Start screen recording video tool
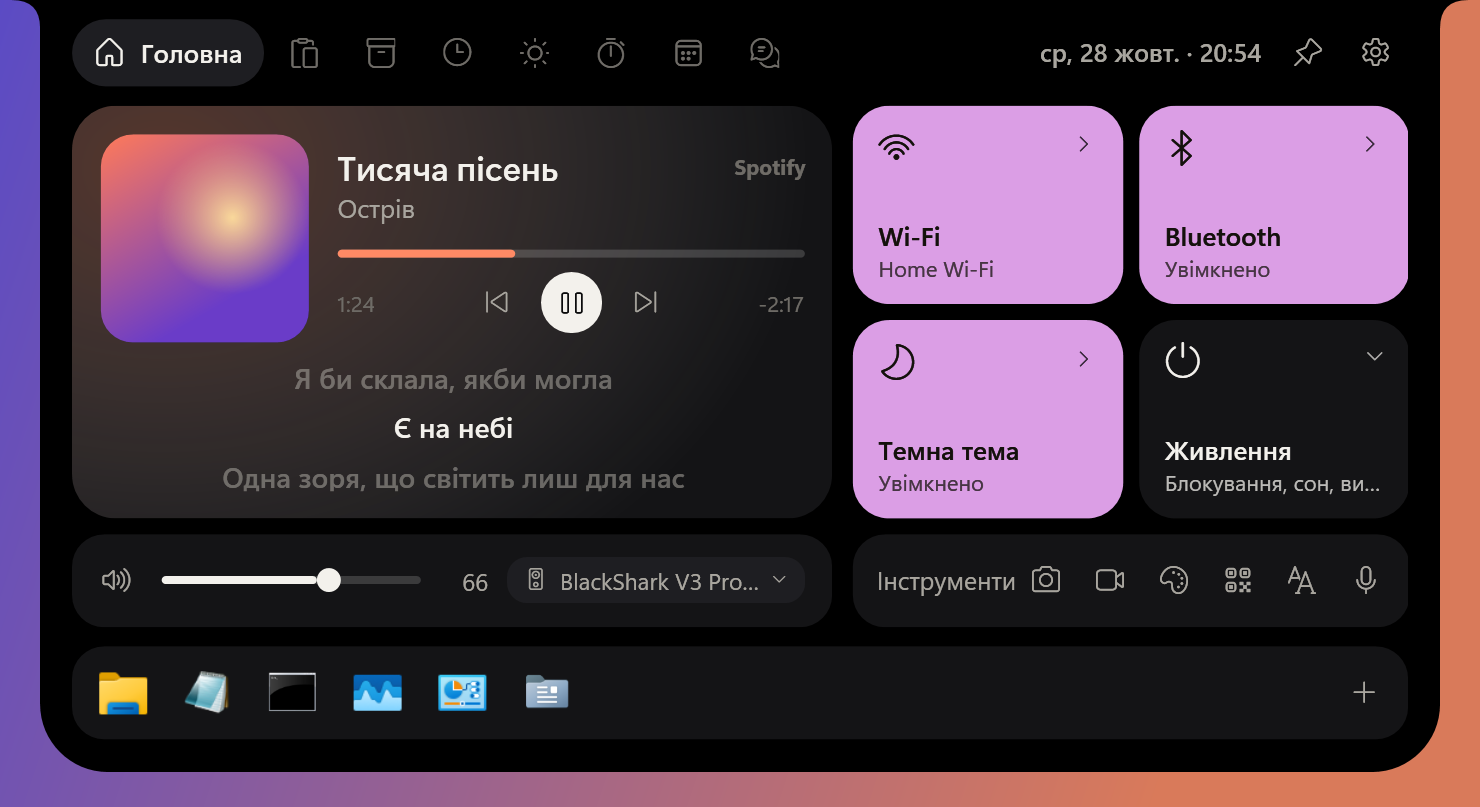Screen dimensions: 1480x807 coord(1110,580)
